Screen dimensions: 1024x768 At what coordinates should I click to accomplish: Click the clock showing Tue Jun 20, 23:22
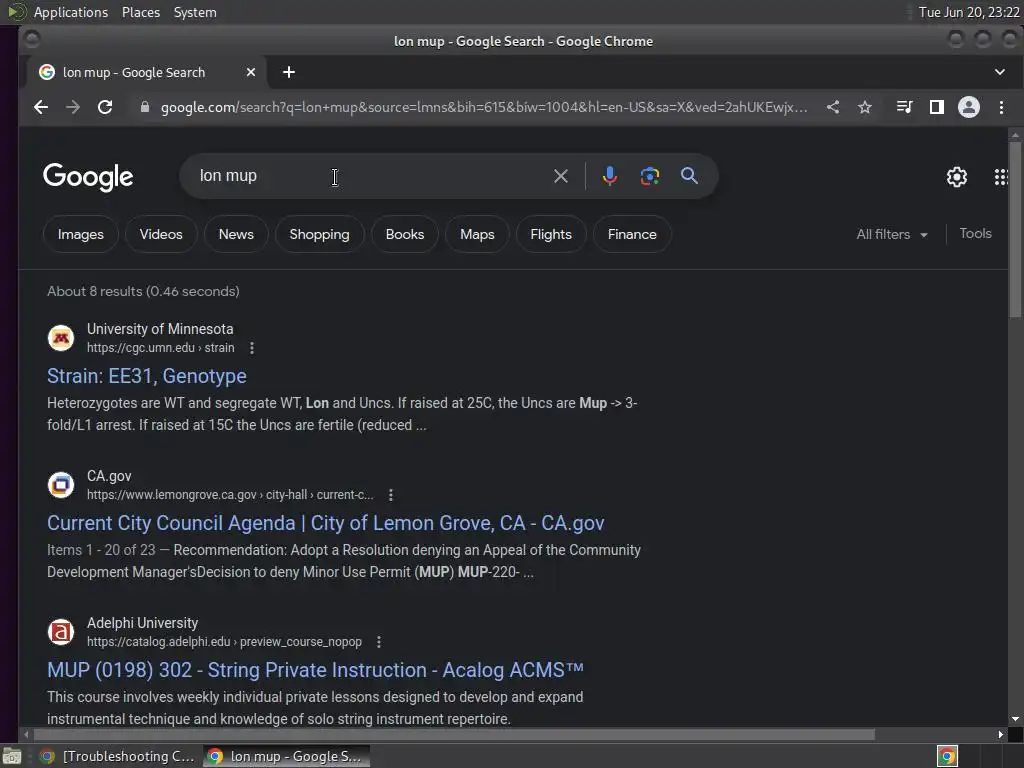click(968, 12)
